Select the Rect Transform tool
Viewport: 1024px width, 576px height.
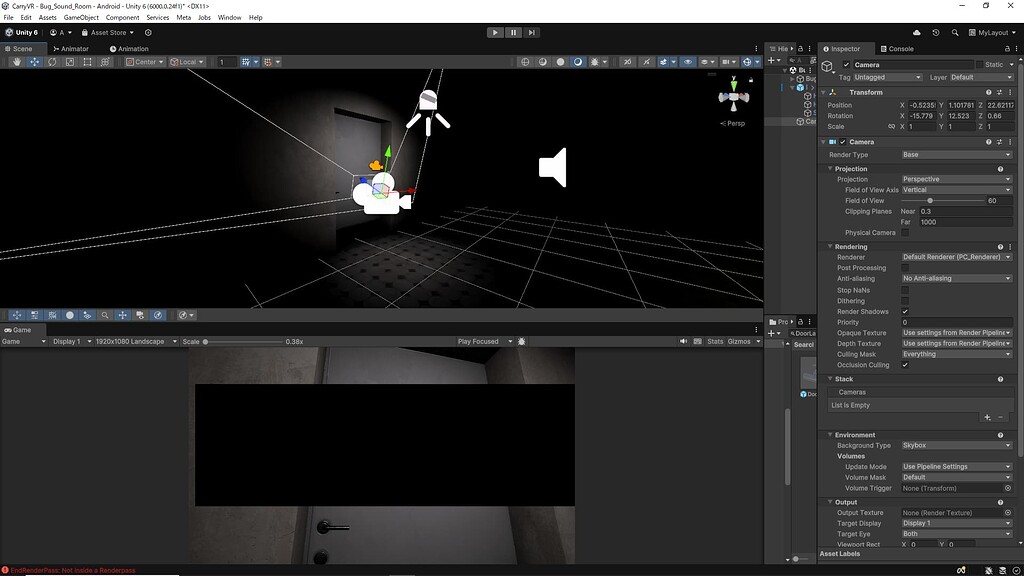(87, 61)
